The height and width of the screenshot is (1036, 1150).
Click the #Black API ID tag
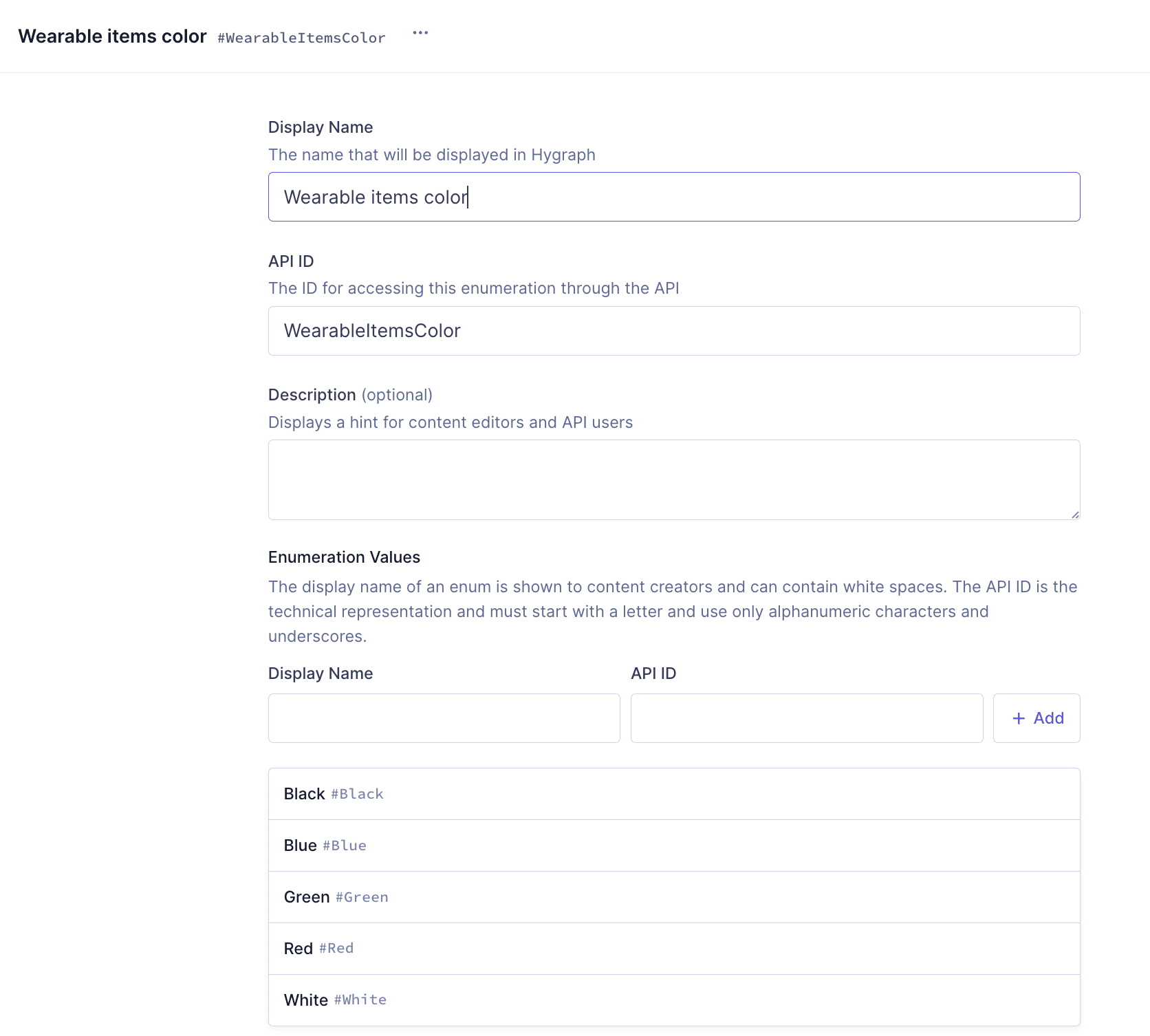(357, 795)
